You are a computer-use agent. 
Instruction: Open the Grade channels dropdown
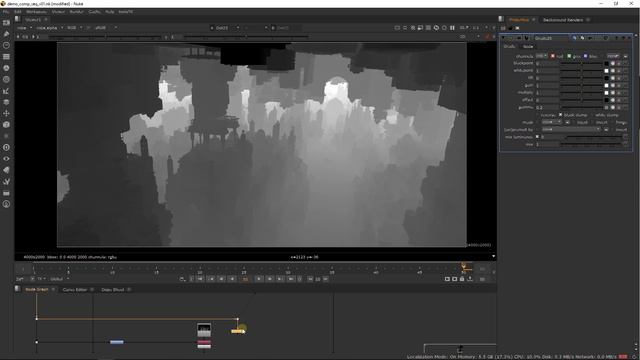click(542, 56)
